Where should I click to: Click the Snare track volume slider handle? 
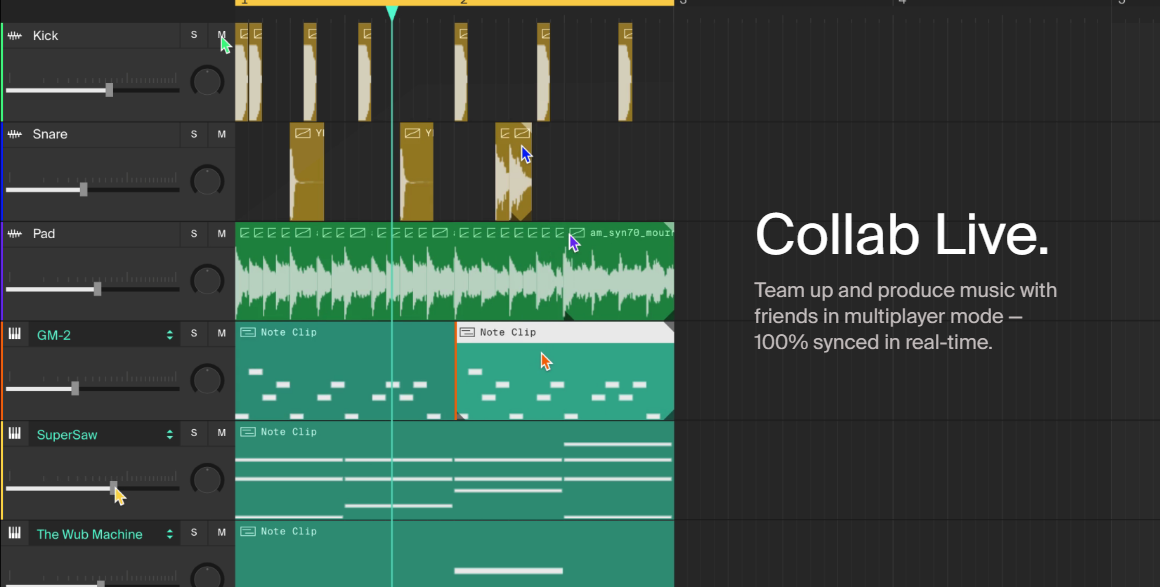(x=84, y=189)
